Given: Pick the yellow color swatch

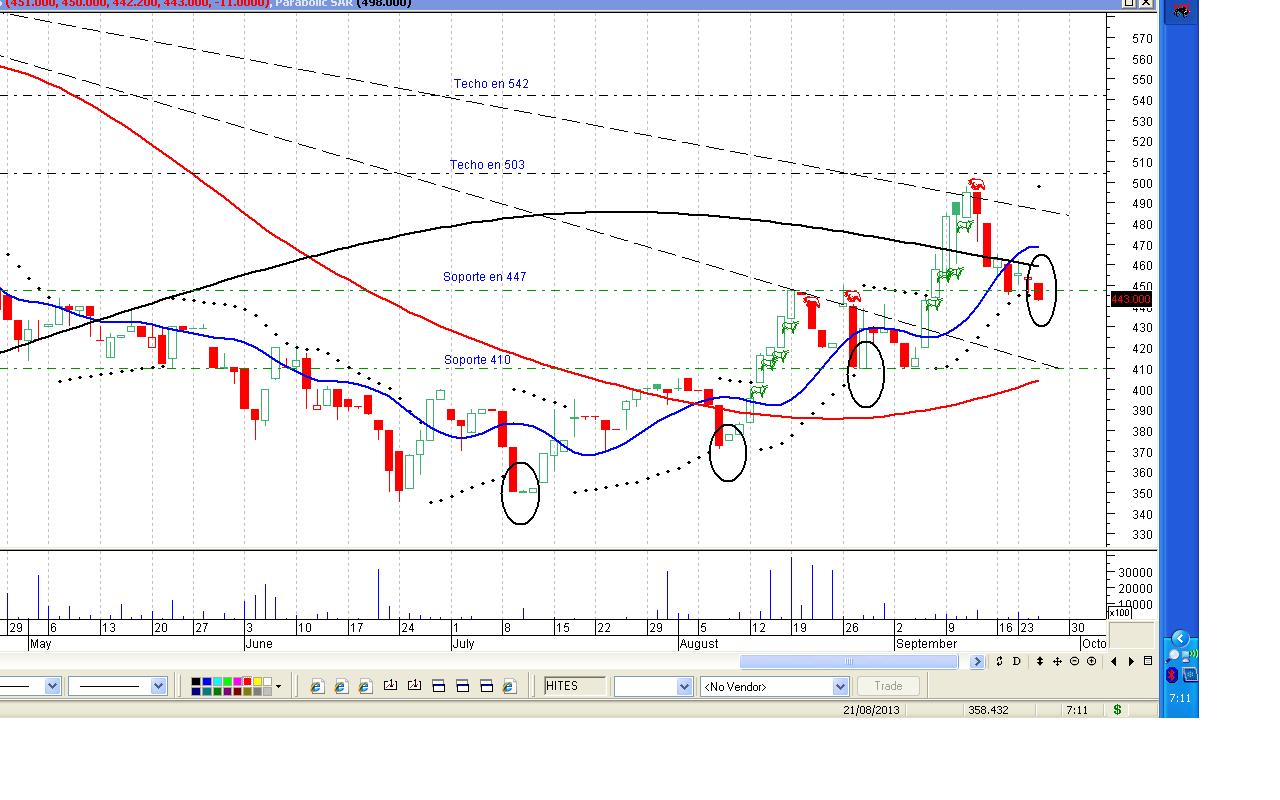Looking at the screenshot, I should 257,682.
